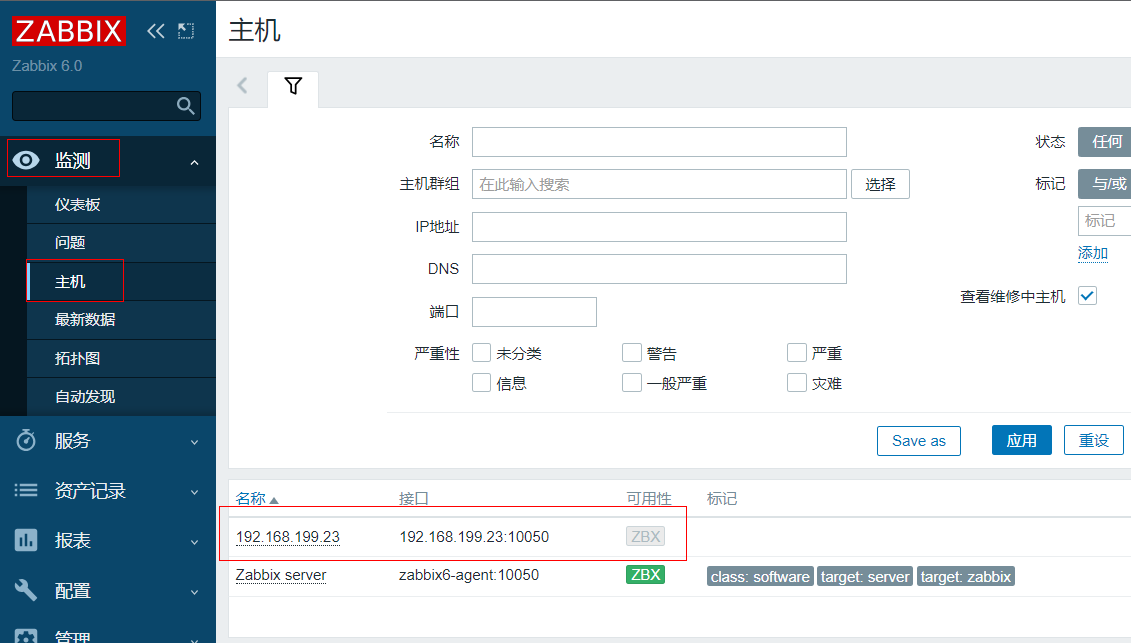Collapse the 监测 menu chevron
The width and height of the screenshot is (1131, 643).
(194, 162)
